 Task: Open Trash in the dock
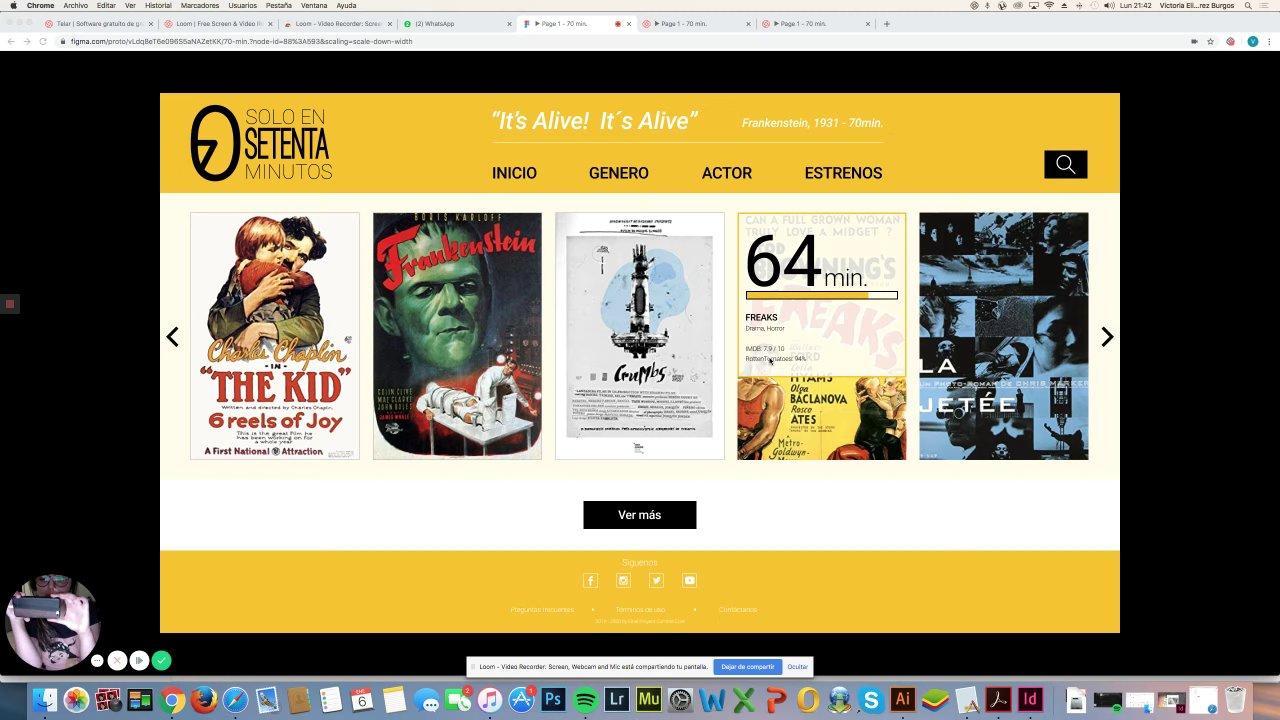(1236, 700)
